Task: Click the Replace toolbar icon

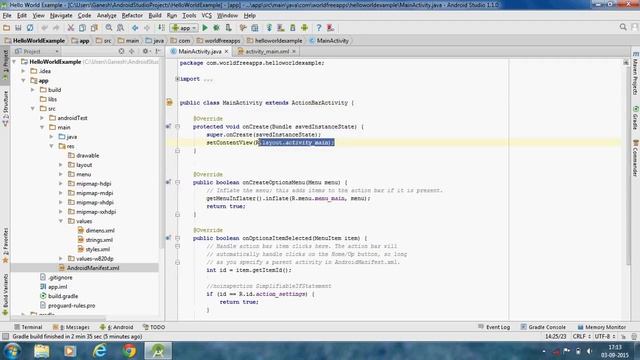Action: tap(120, 28)
